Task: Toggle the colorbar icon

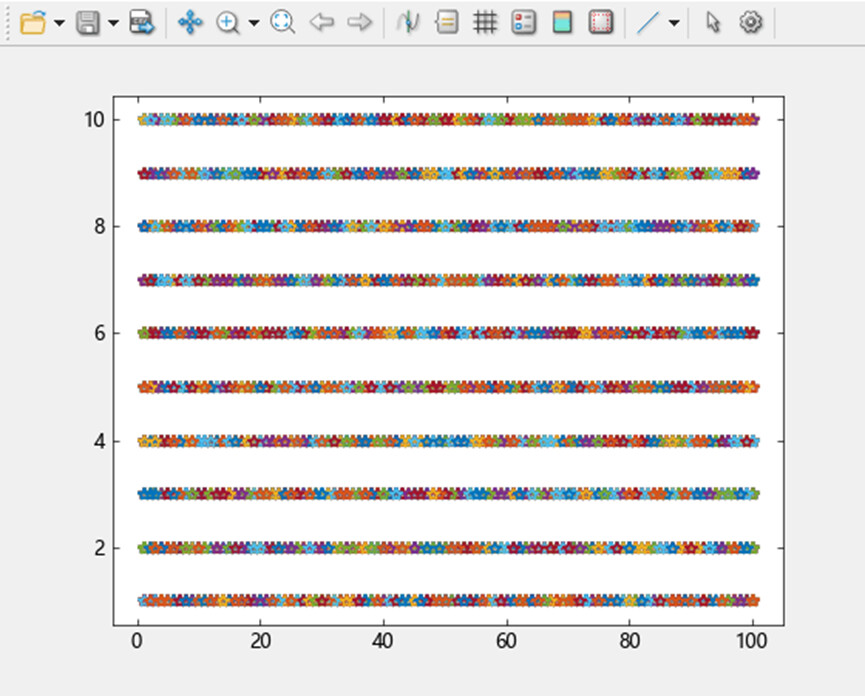Action: point(562,23)
